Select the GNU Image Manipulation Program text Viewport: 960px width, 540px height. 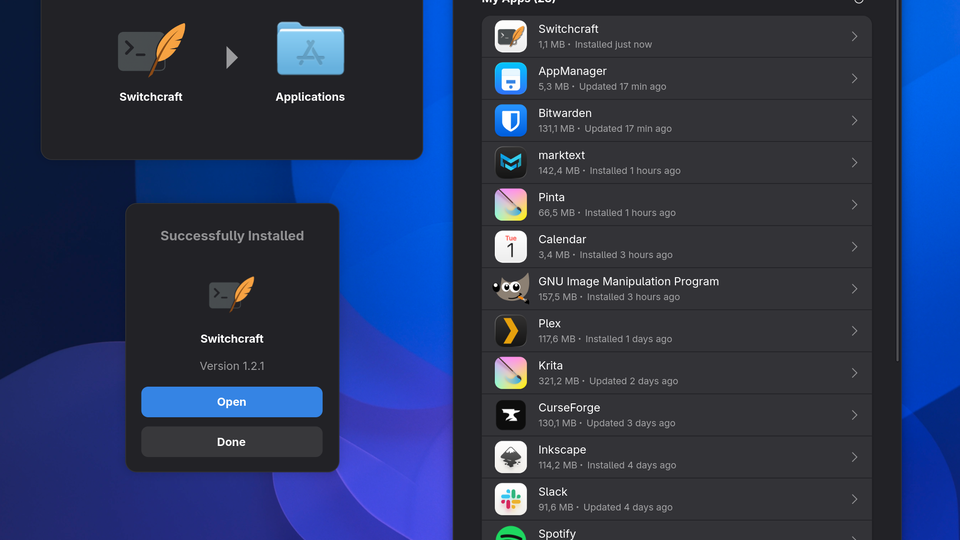[629, 282]
